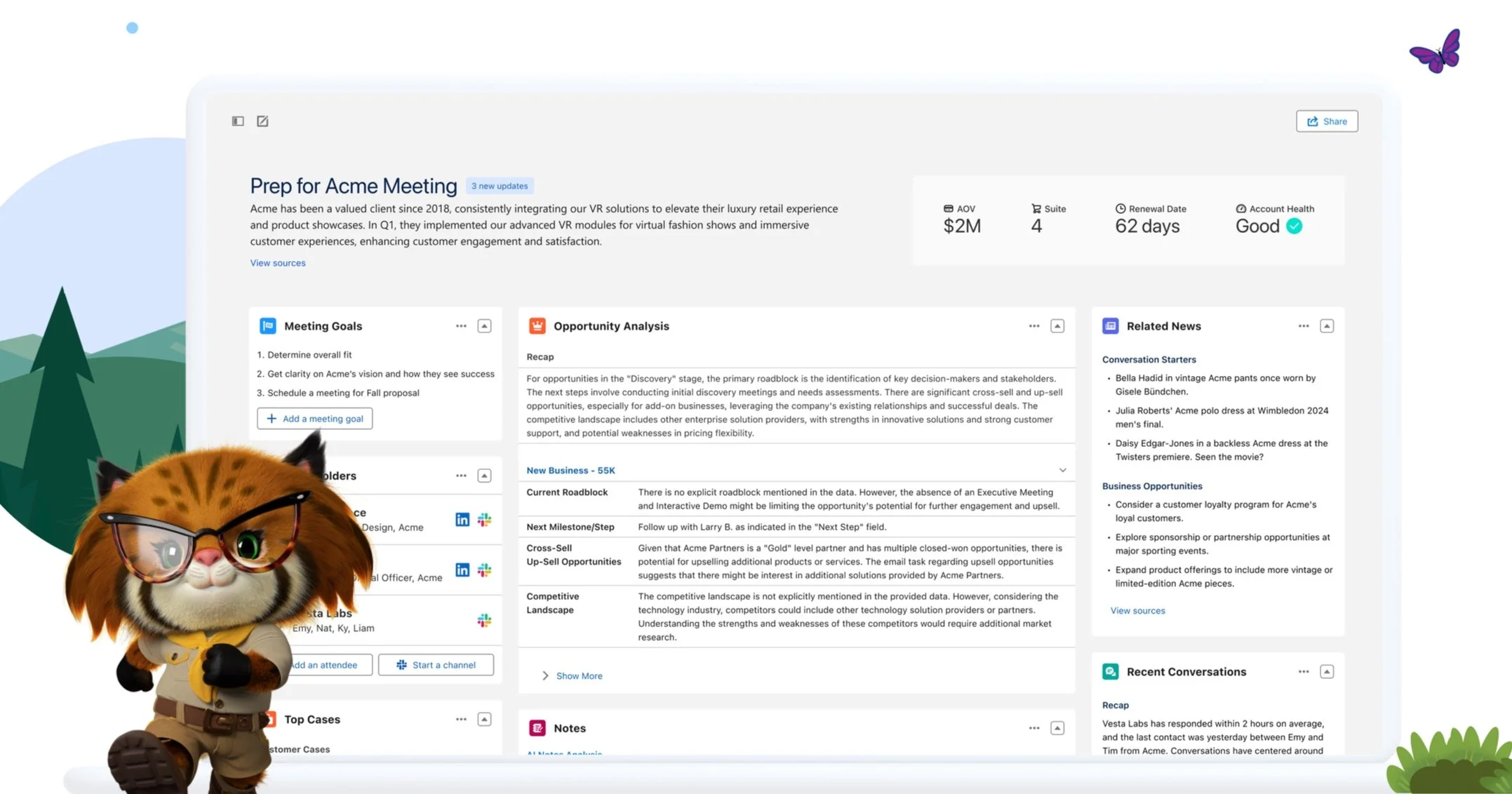Open more options for Recent Conversations

1303,672
